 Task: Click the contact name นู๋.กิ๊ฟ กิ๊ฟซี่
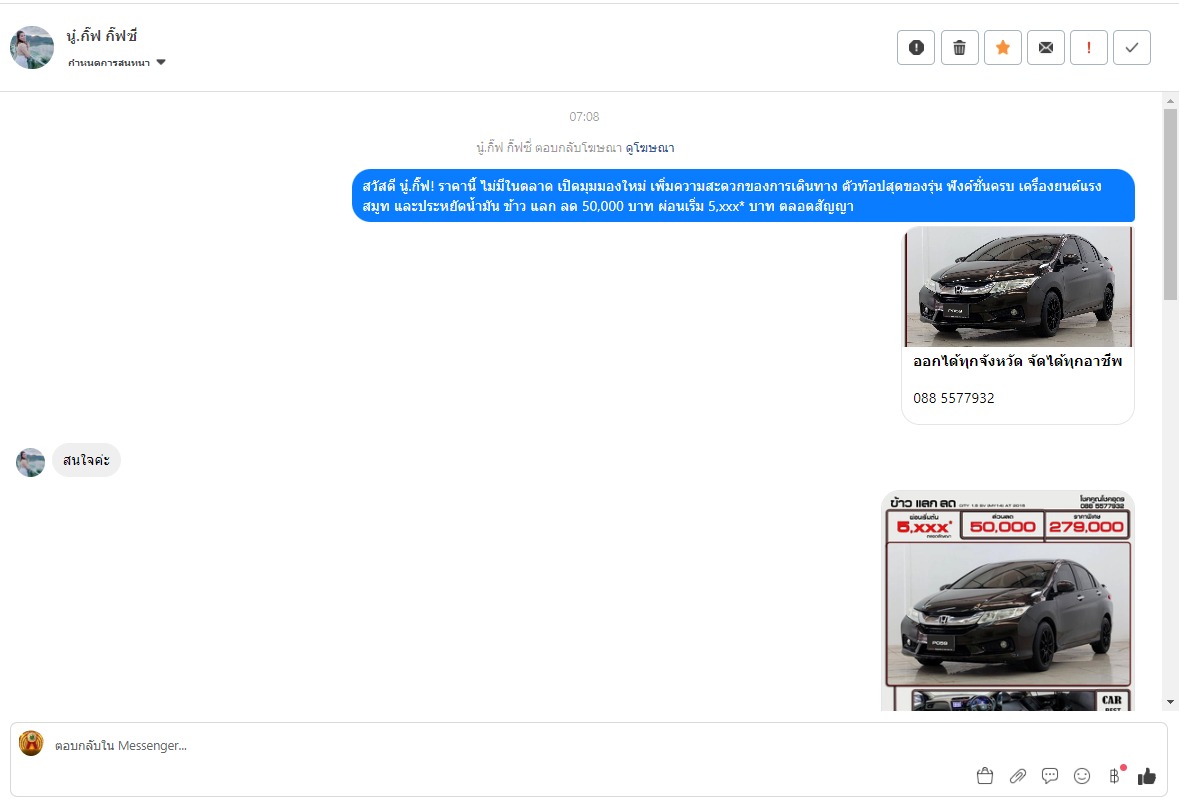coord(102,37)
